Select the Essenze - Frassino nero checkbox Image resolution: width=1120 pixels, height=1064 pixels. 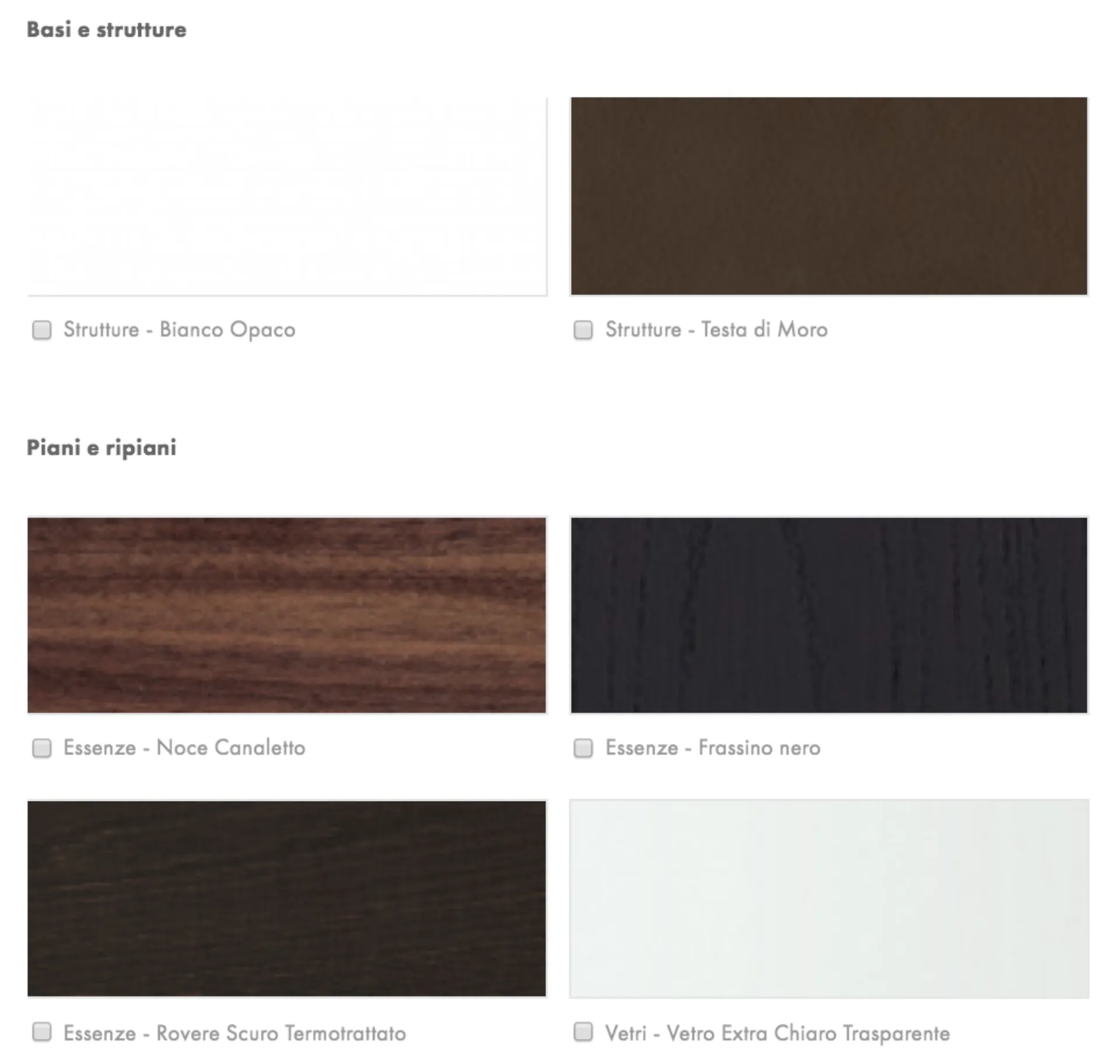(x=583, y=748)
